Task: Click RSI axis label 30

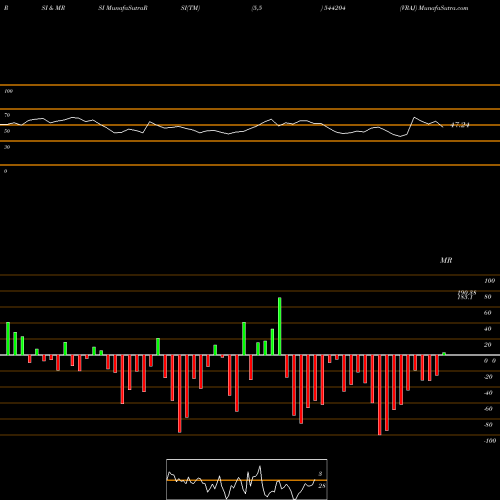Action: [x=7, y=147]
